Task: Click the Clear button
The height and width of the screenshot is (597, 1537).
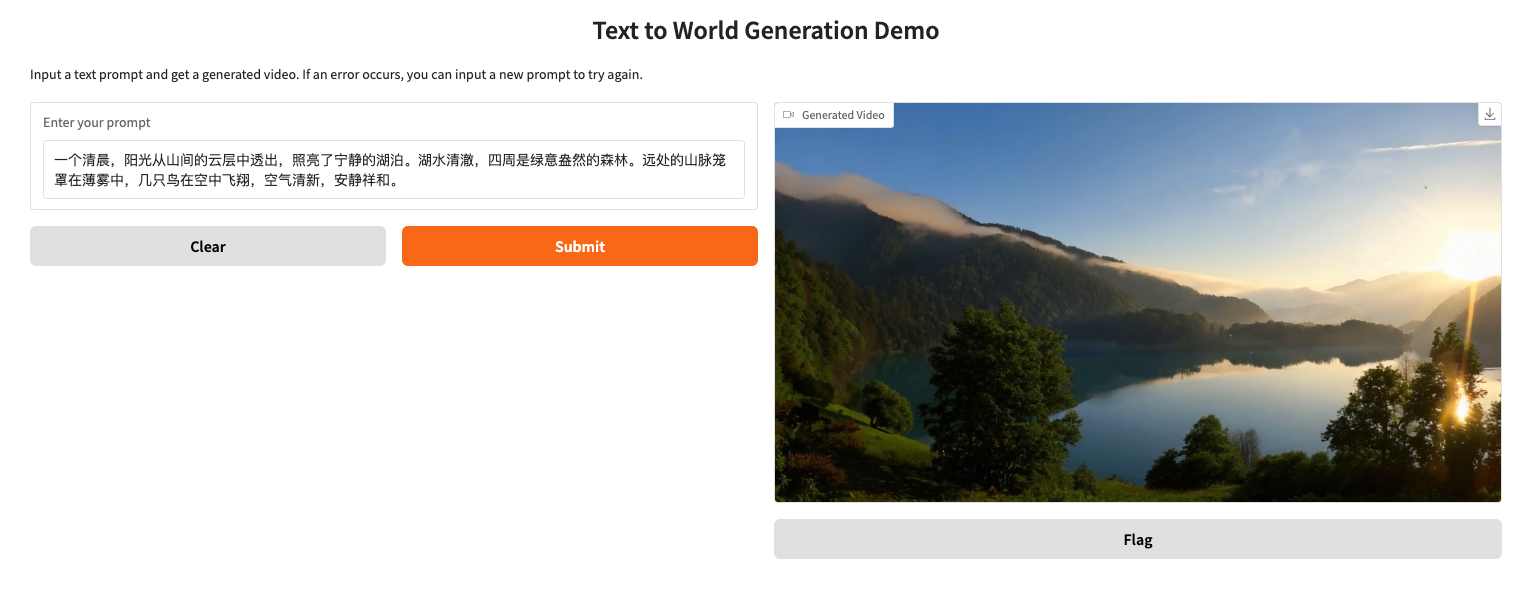Action: click(x=208, y=246)
